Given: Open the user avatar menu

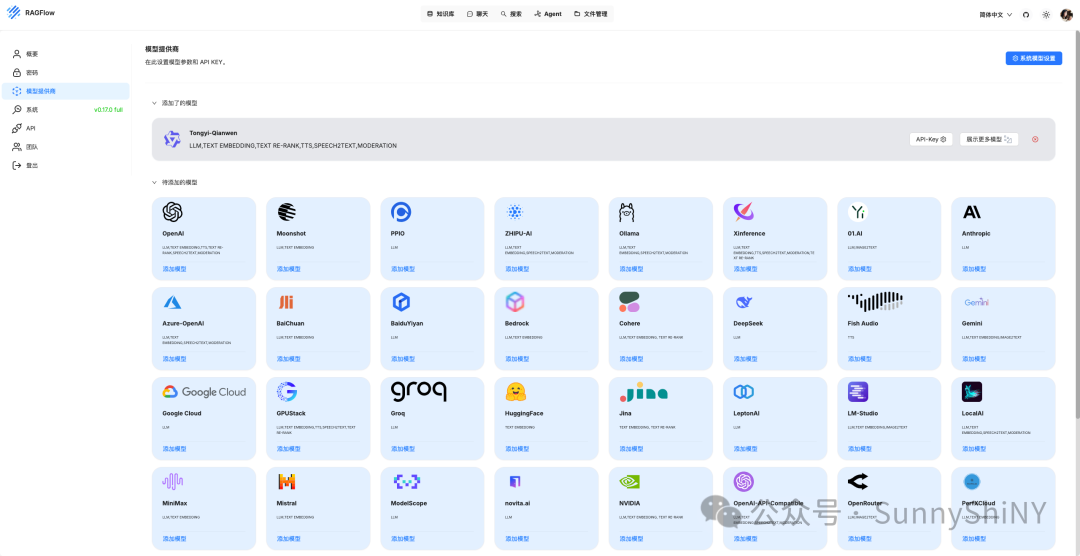Looking at the screenshot, I should tap(1066, 14).
